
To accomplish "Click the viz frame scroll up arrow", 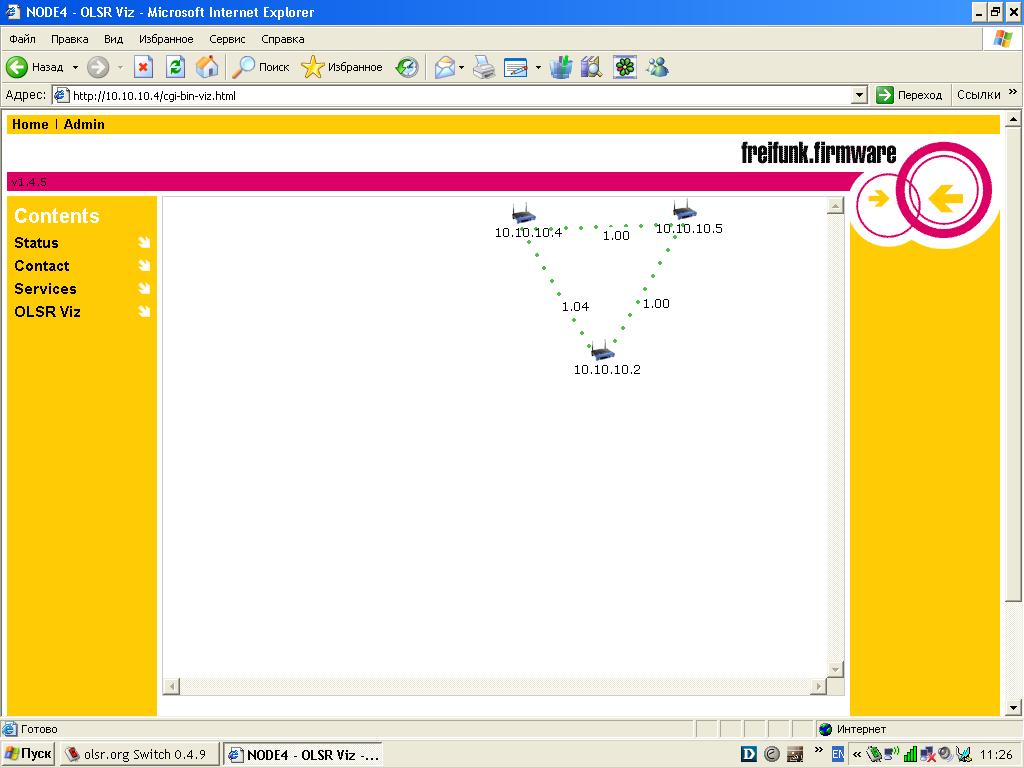I will pos(835,206).
